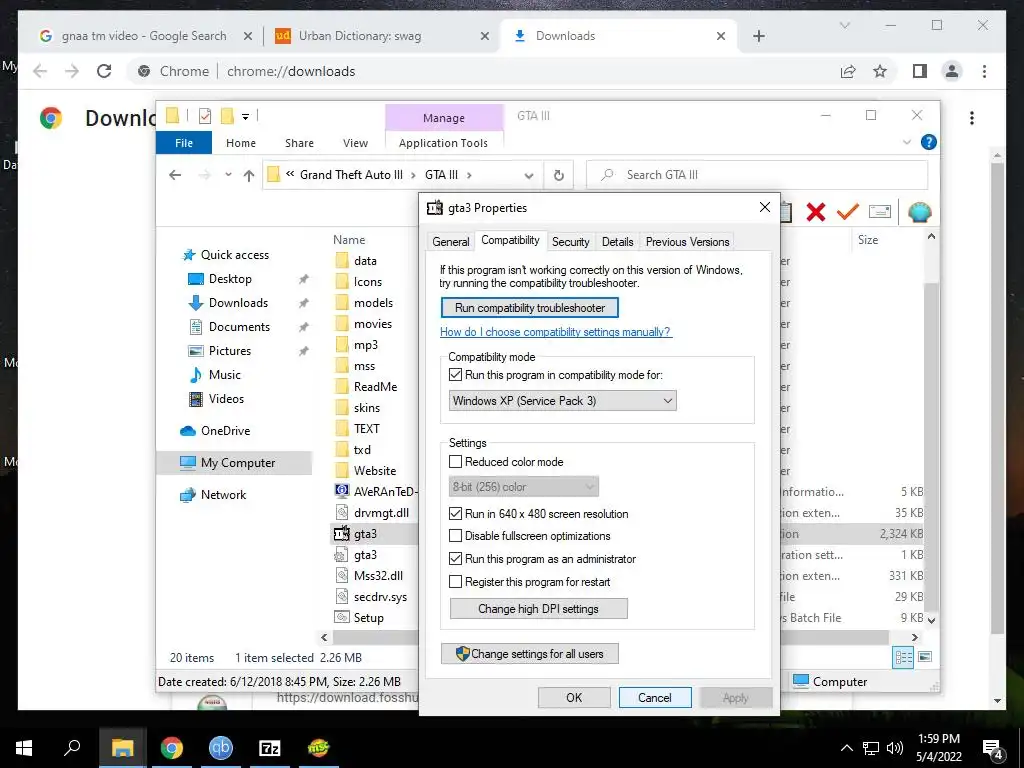Click the blue shell icon in Explorer toolbar
1024x768 pixels.
[920, 212]
